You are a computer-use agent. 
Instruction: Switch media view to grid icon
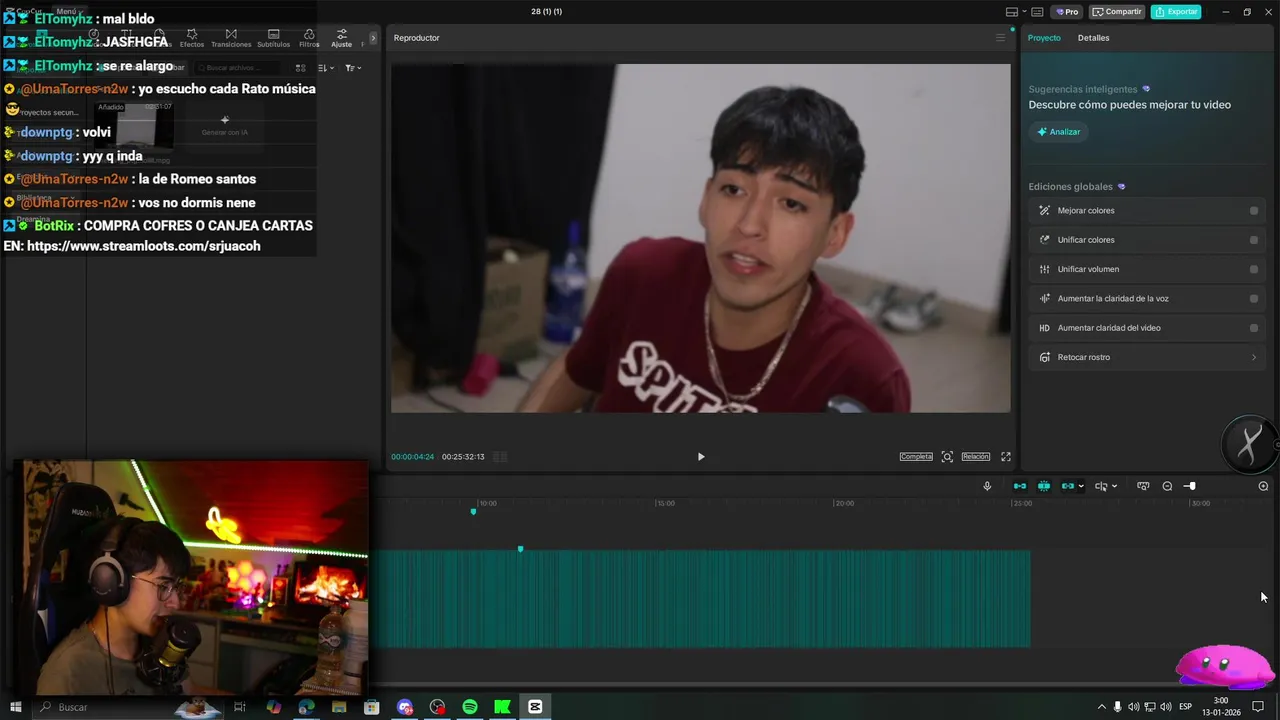300,68
